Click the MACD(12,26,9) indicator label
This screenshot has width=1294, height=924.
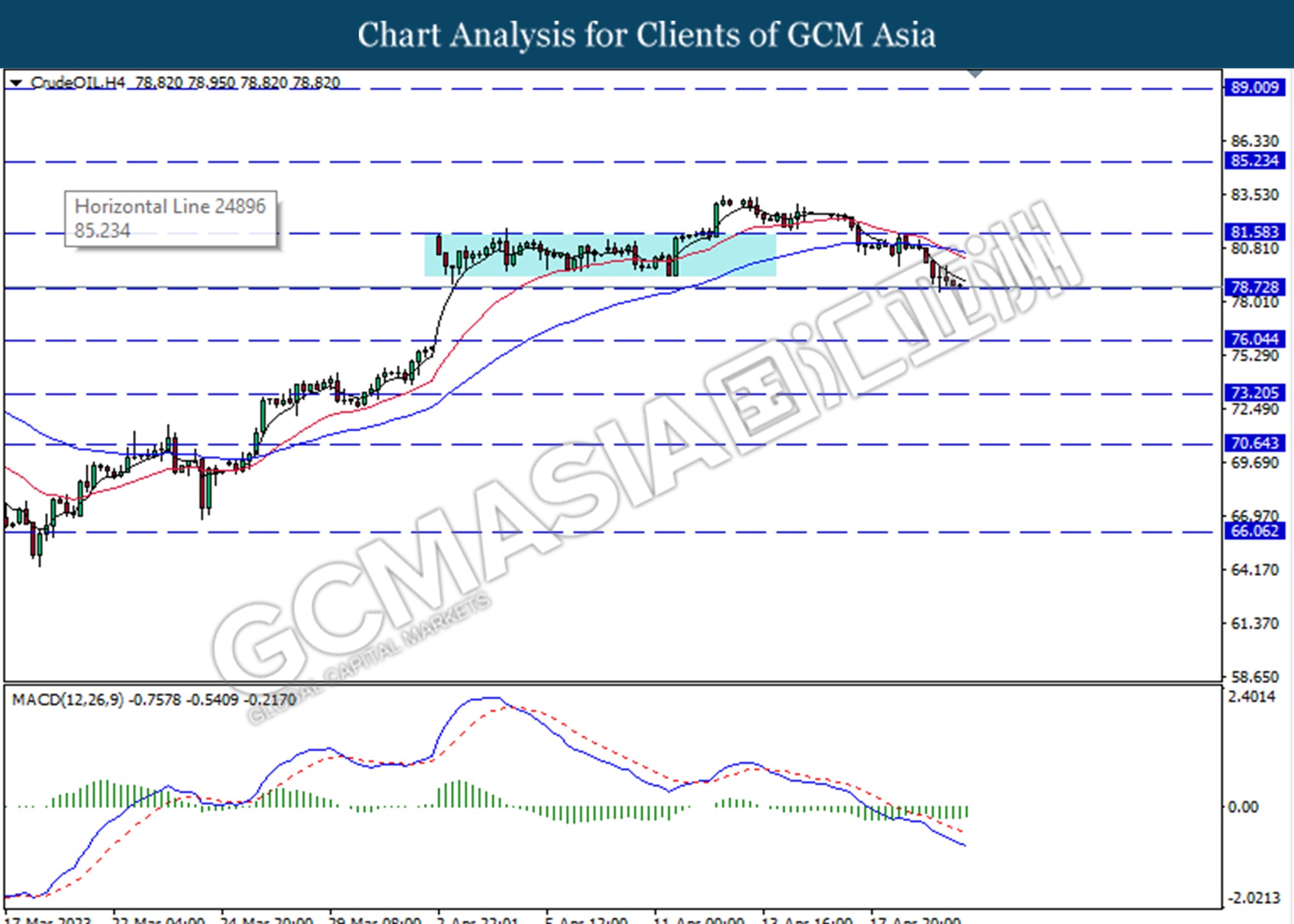(68, 699)
